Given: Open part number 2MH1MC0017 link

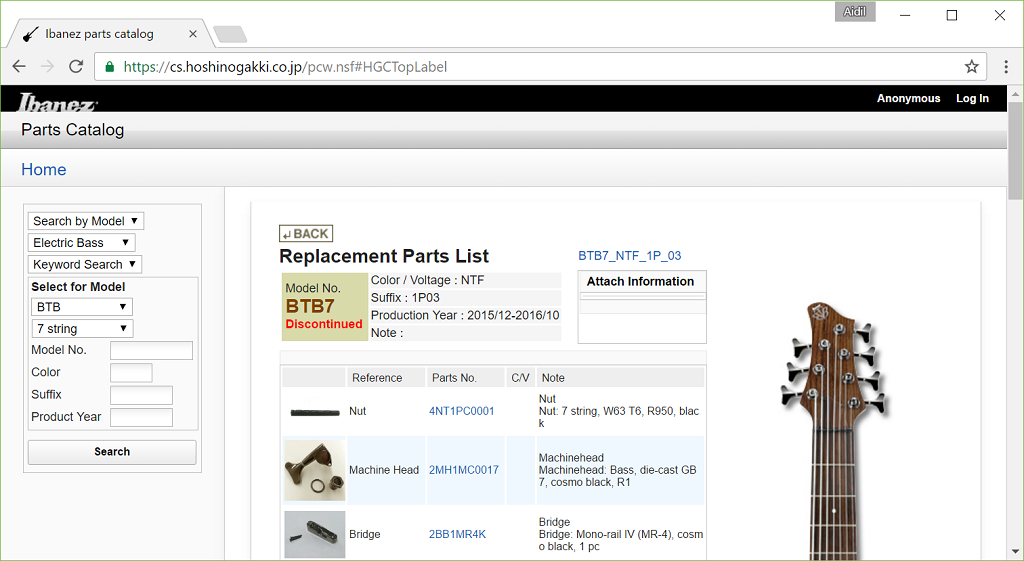Looking at the screenshot, I should (x=464, y=470).
